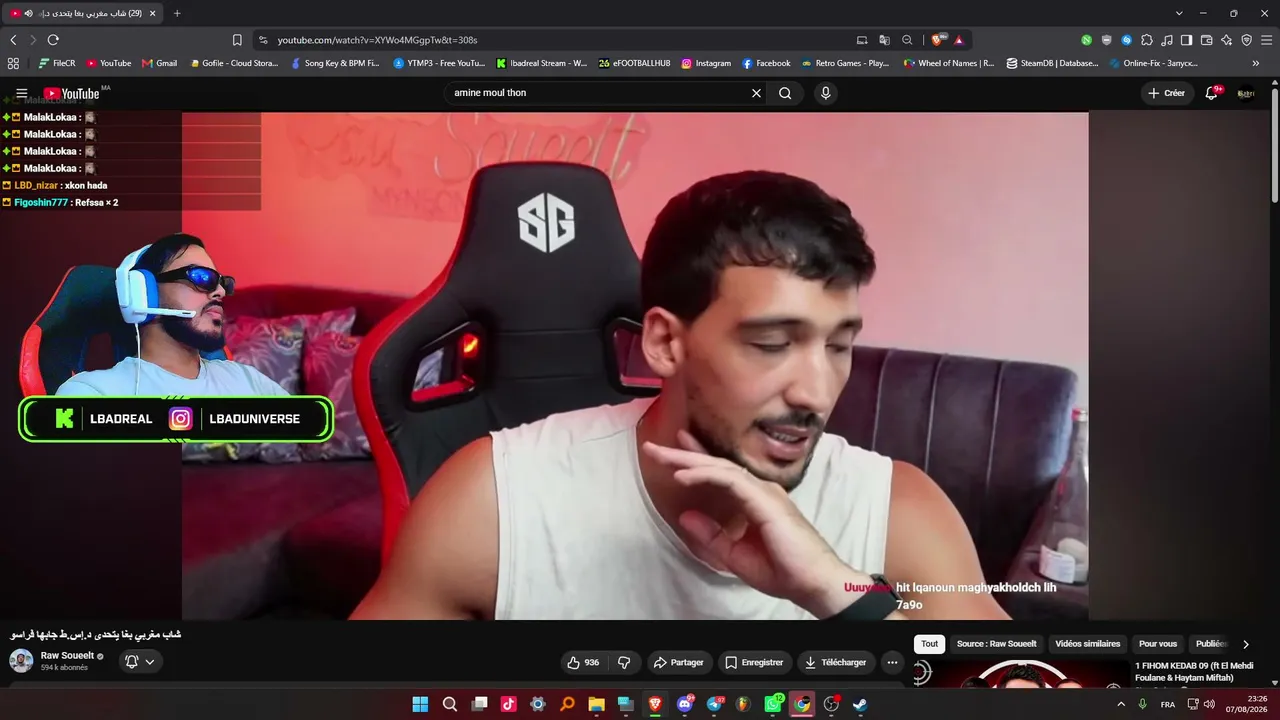Bookmark this page
The height and width of the screenshot is (720, 1280).
pyautogui.click(x=237, y=40)
